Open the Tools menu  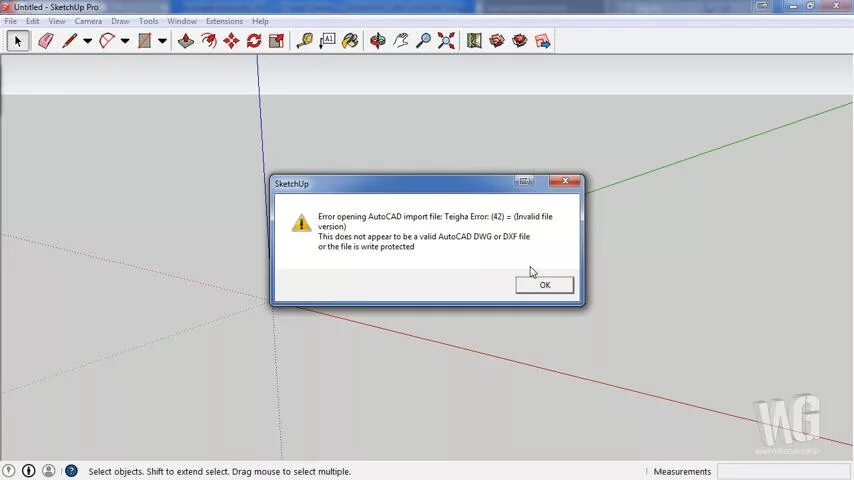tap(148, 21)
